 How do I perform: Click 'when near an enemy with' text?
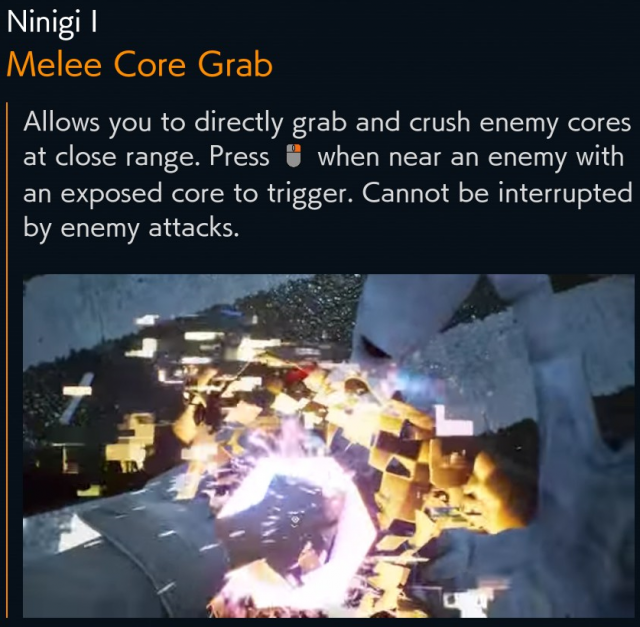(x=471, y=157)
